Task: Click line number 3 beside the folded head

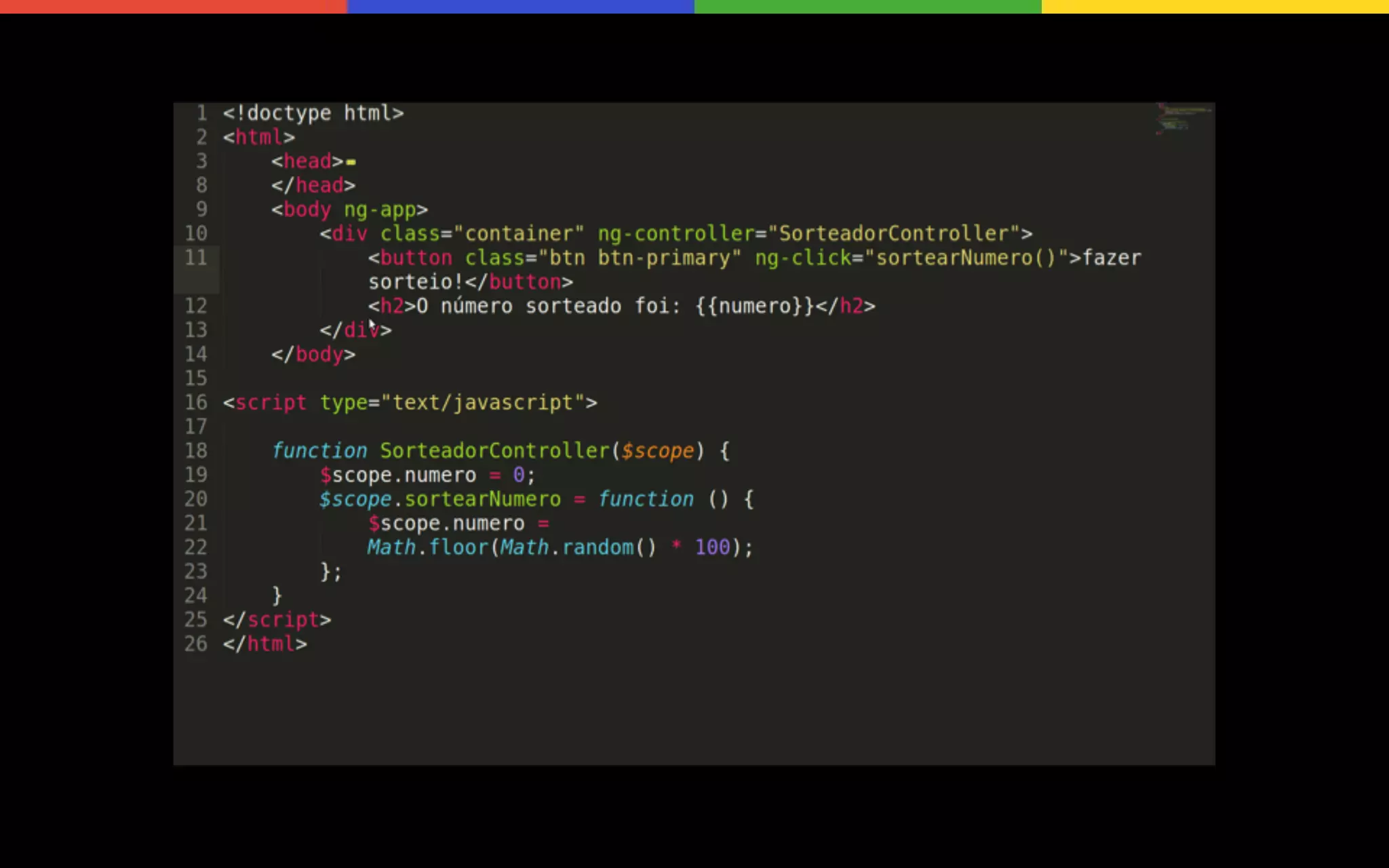Action: [201, 161]
